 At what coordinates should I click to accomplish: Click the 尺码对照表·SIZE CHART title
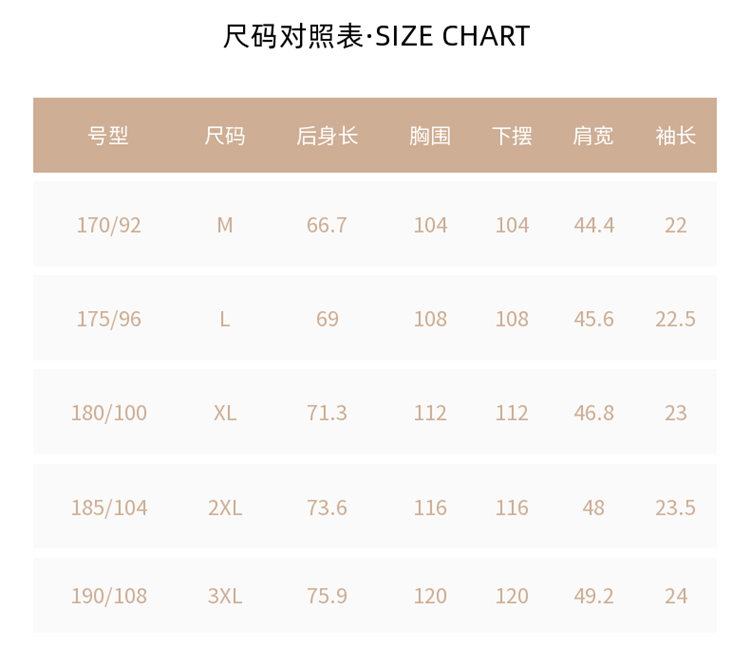pyautogui.click(x=376, y=36)
